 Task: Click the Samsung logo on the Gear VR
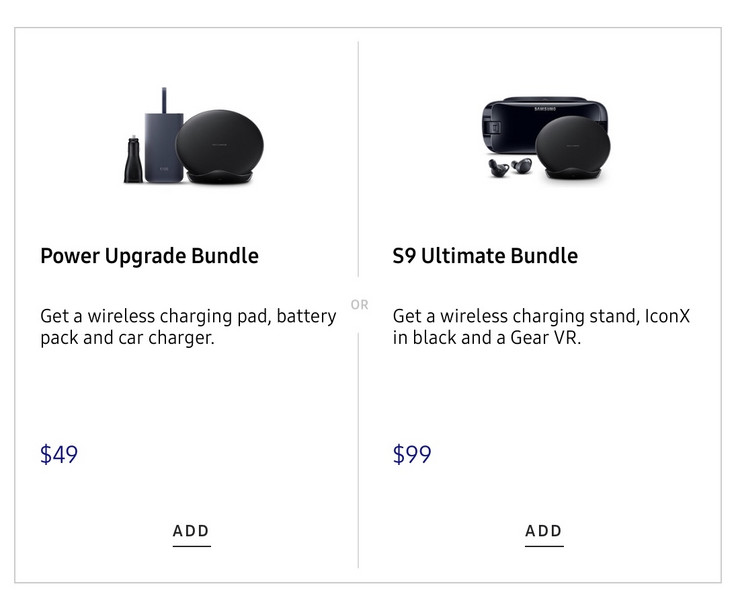(545, 109)
